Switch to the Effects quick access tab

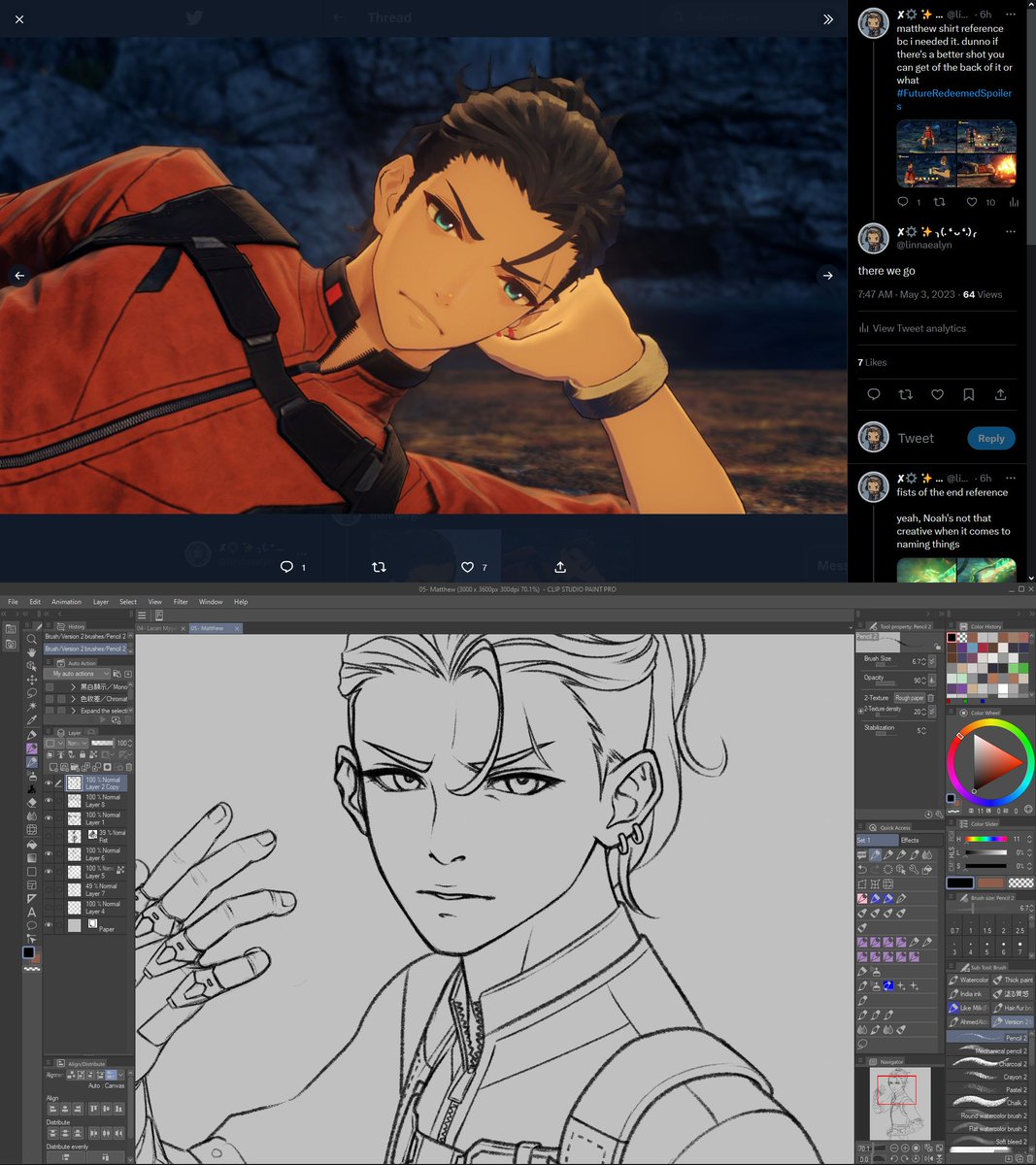point(910,840)
